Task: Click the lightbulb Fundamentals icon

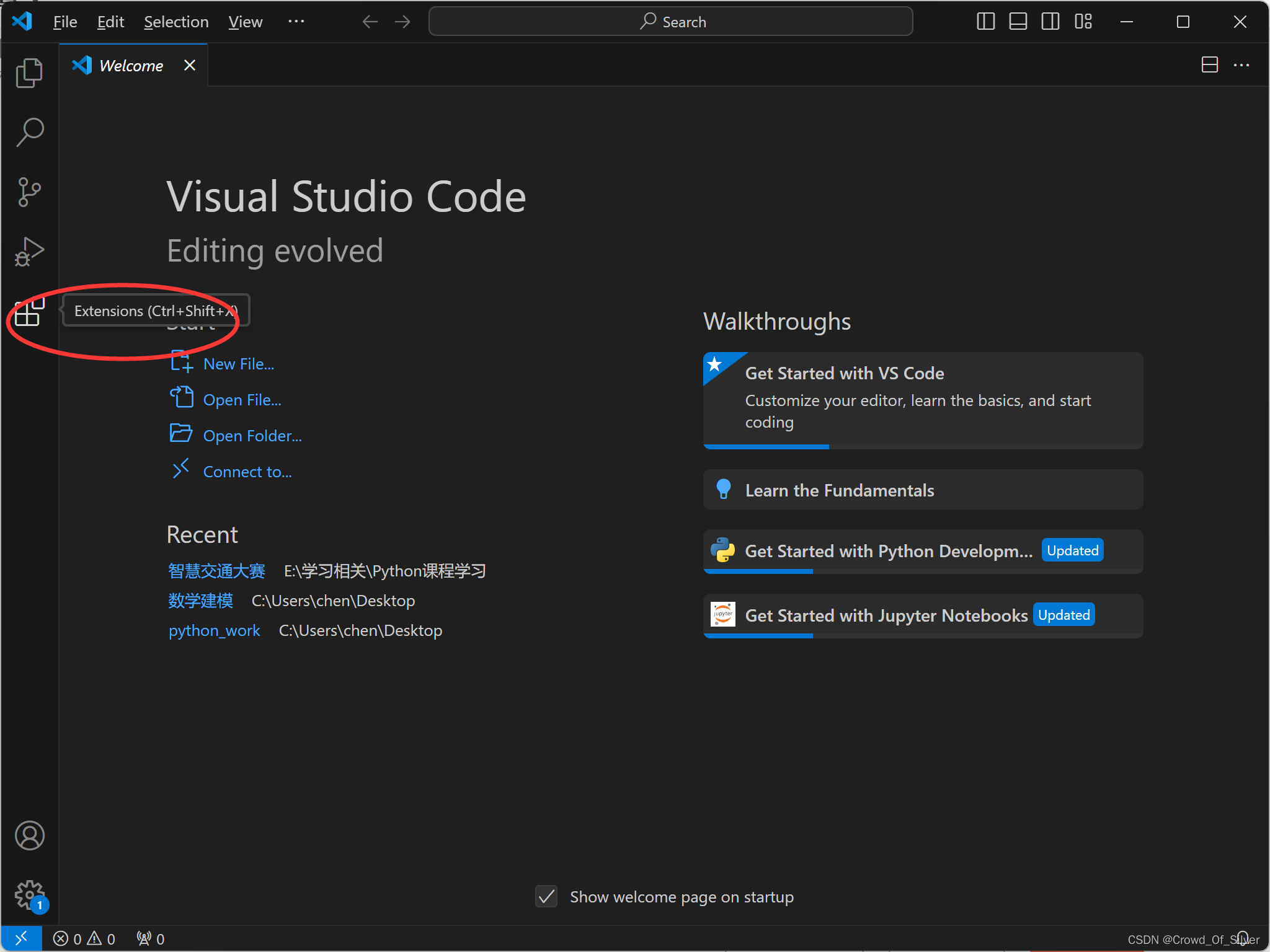Action: pyautogui.click(x=723, y=489)
